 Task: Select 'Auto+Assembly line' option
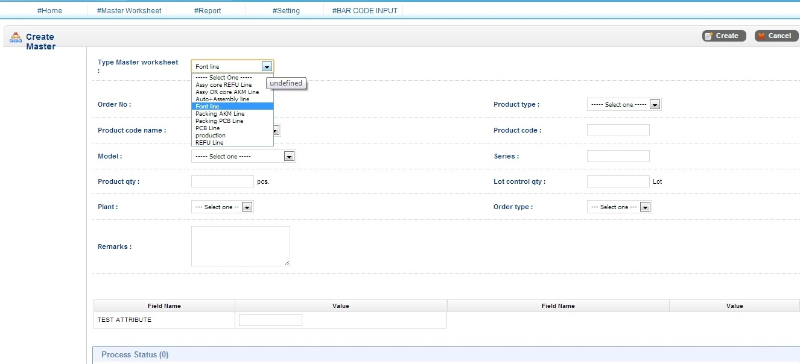click(x=233, y=99)
